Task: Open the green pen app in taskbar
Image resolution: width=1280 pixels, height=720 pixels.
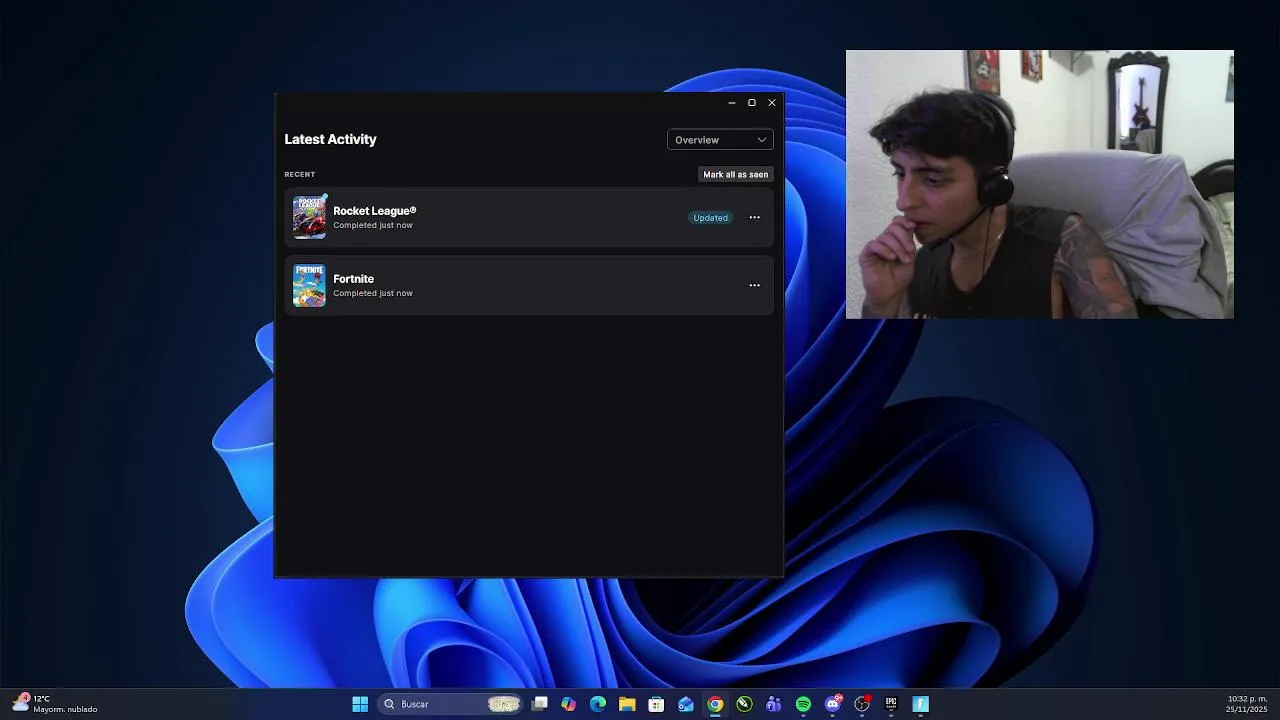Action: 744,704
